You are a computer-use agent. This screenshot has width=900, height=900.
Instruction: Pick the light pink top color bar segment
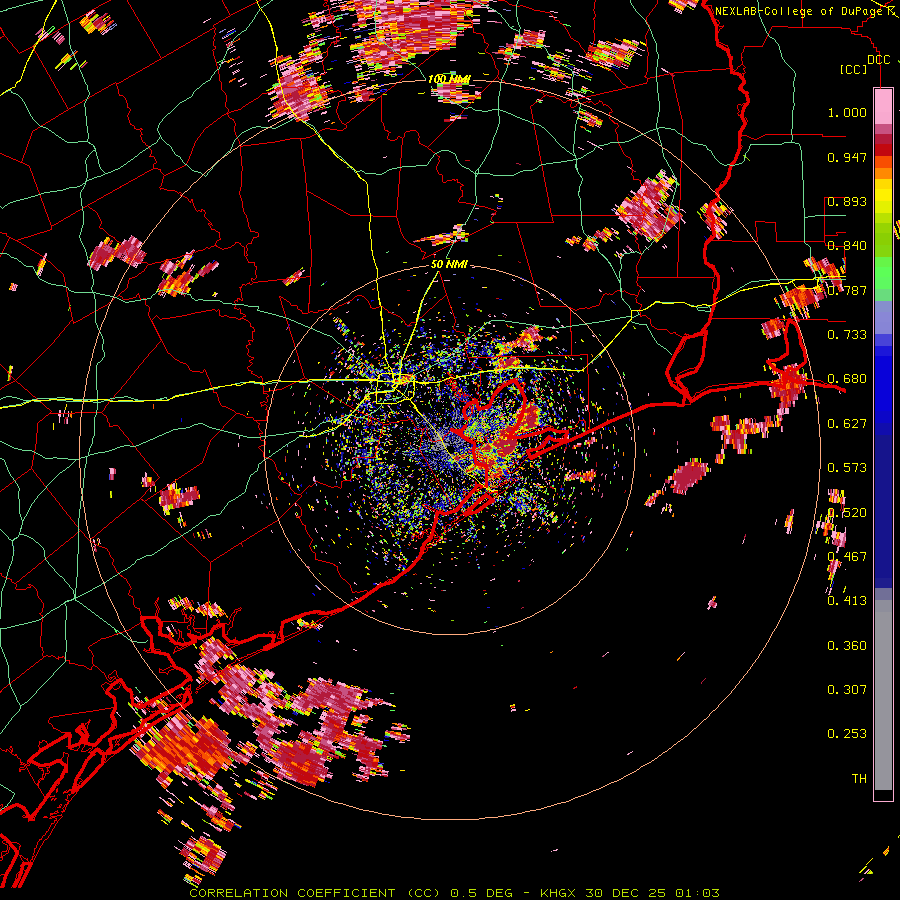(x=883, y=106)
